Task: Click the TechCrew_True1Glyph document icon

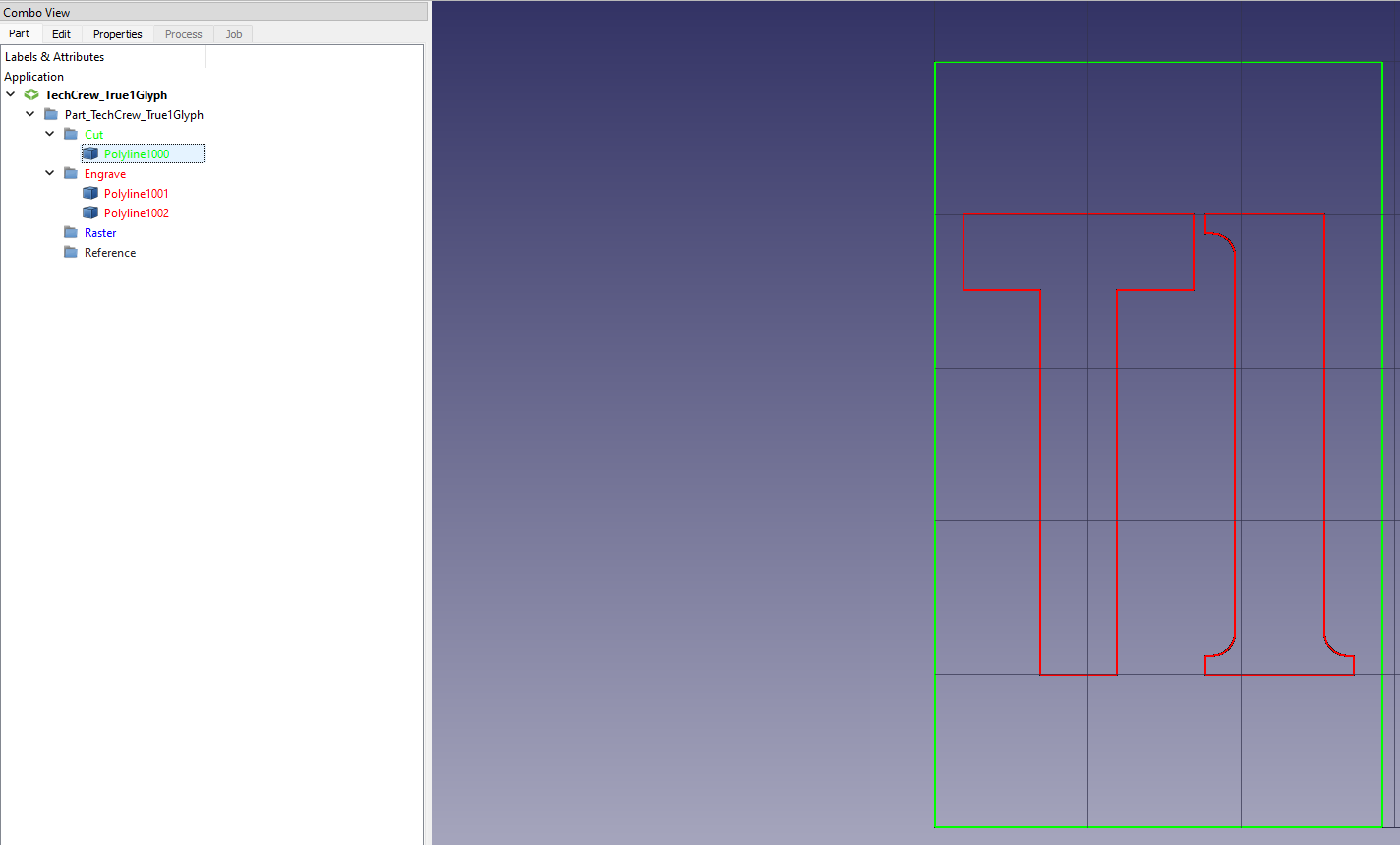Action: pyautogui.click(x=31, y=95)
